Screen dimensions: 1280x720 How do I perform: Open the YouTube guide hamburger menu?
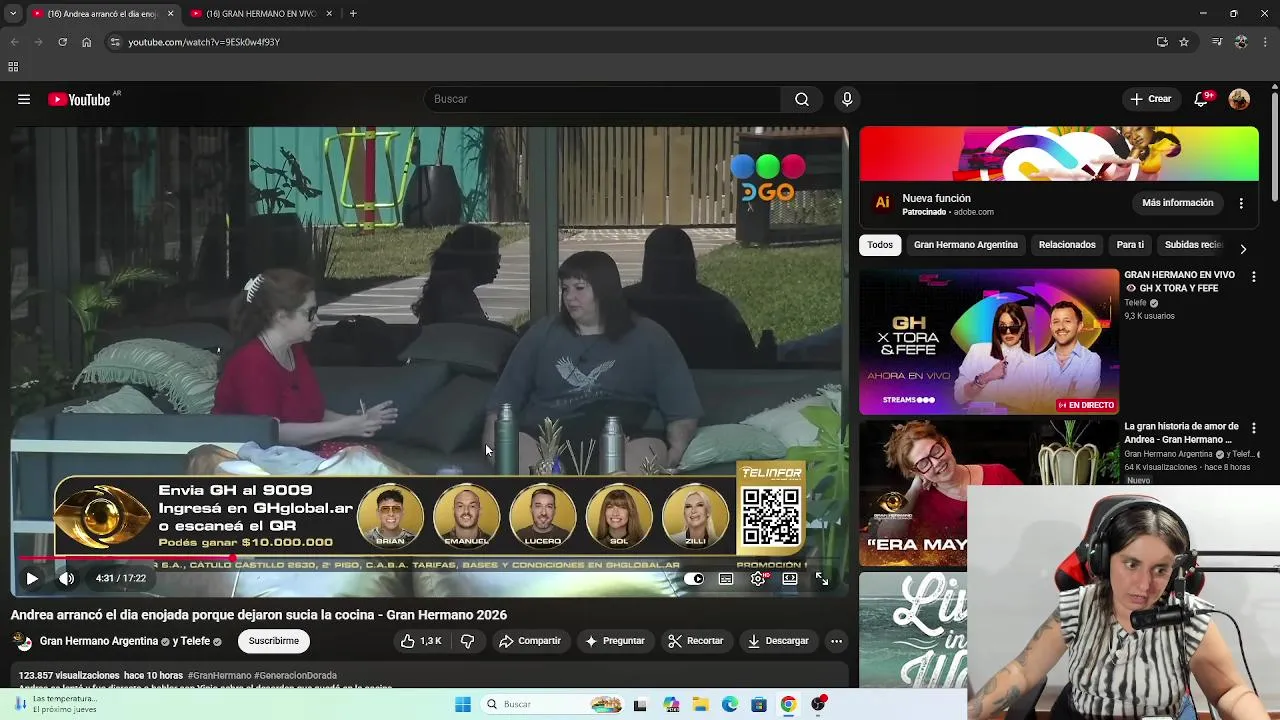click(24, 99)
